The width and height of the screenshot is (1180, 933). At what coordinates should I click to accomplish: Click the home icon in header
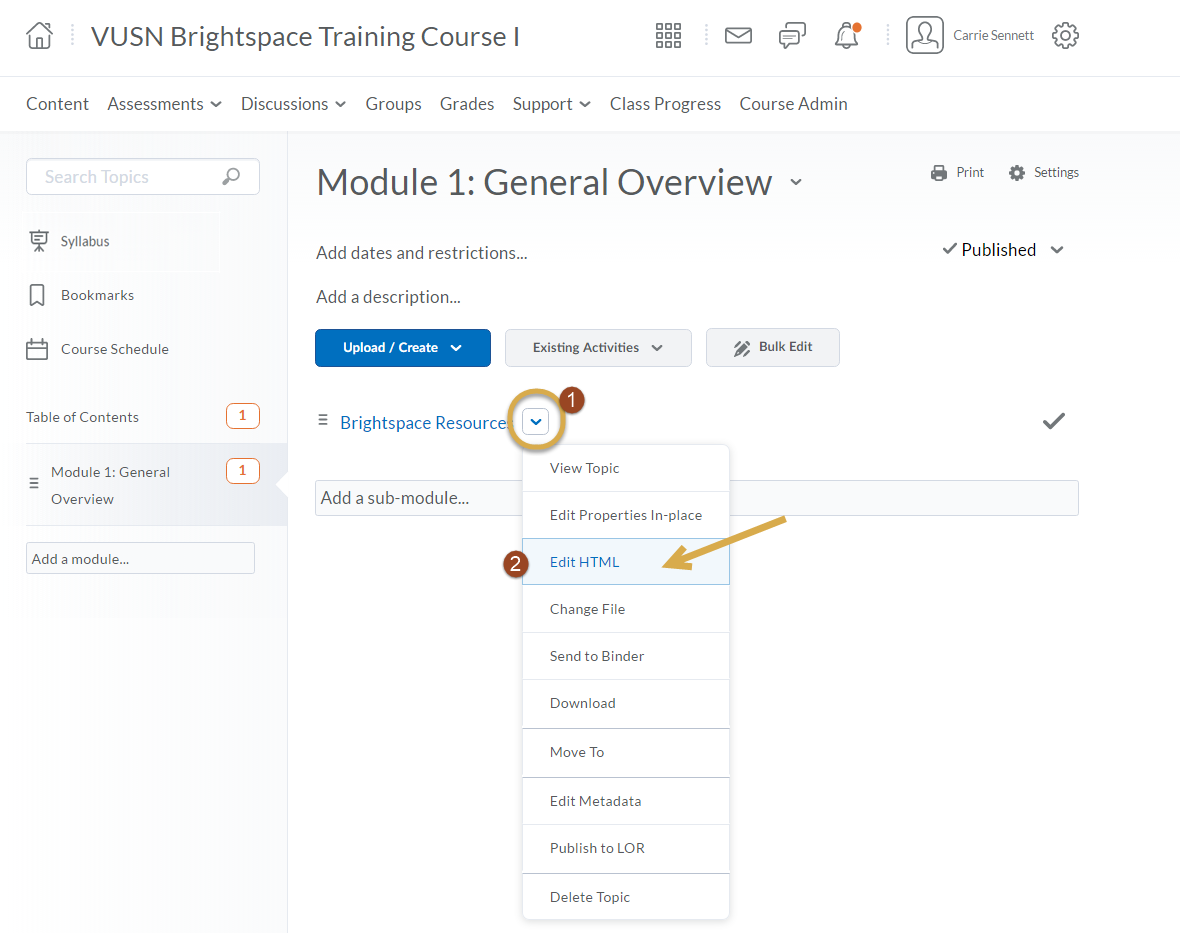pyautogui.click(x=39, y=36)
